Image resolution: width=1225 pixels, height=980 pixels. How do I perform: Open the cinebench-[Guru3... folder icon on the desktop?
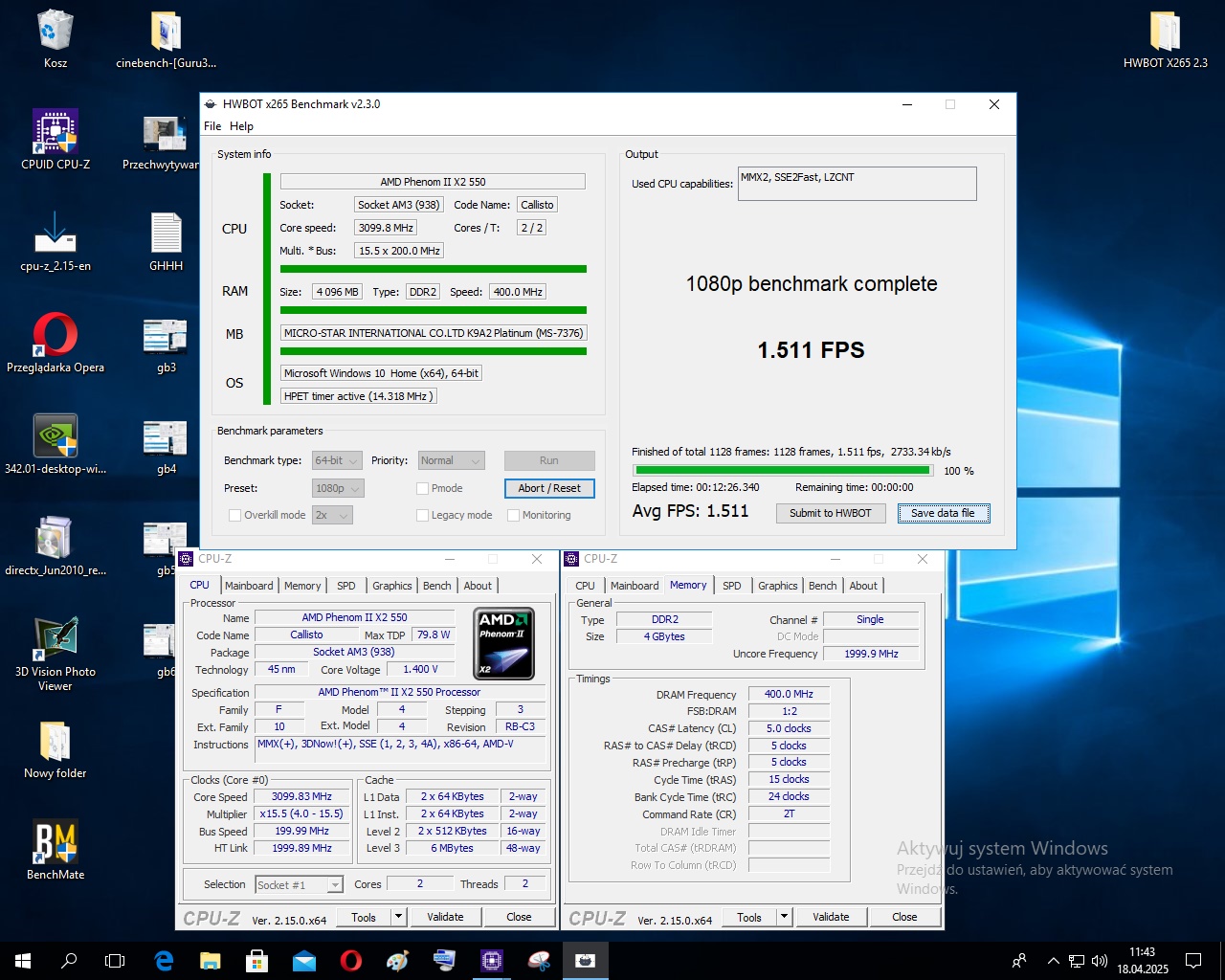click(166, 39)
